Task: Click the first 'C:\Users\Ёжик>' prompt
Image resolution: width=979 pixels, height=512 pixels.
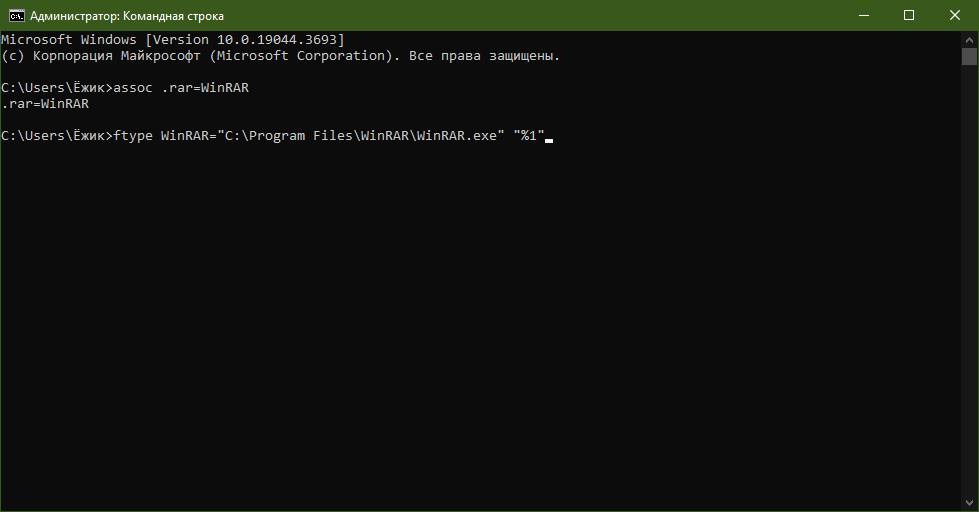Action: pyautogui.click(x=57, y=87)
